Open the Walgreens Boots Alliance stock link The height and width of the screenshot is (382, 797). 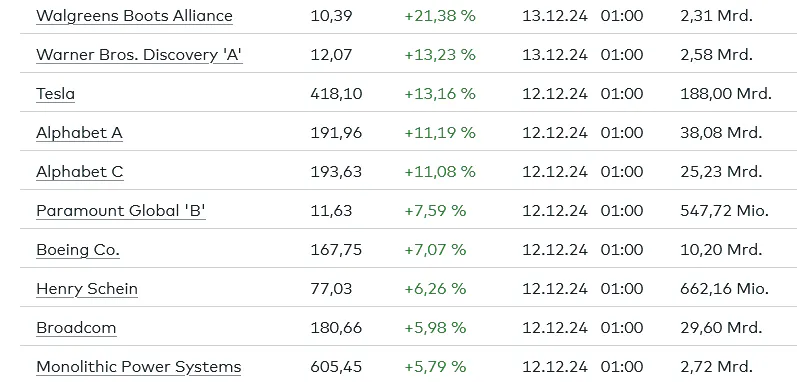tap(134, 16)
